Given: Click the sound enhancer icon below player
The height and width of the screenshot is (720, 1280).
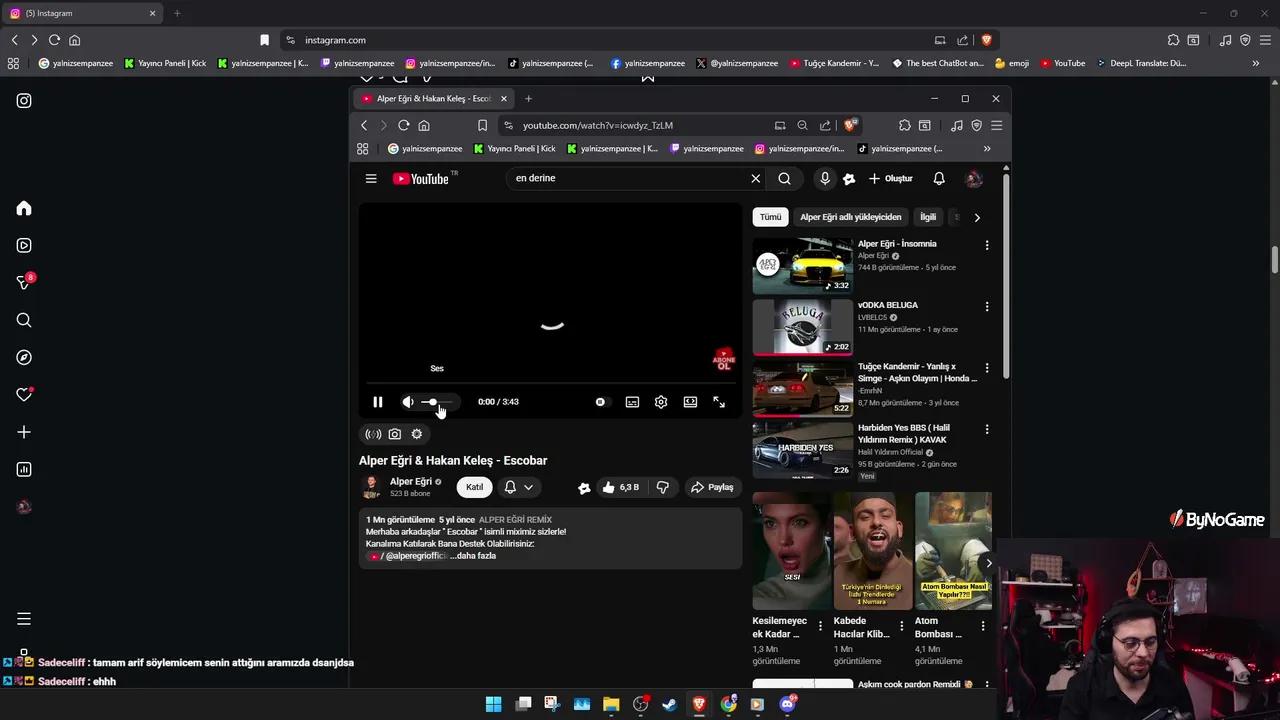Looking at the screenshot, I should (x=373, y=434).
